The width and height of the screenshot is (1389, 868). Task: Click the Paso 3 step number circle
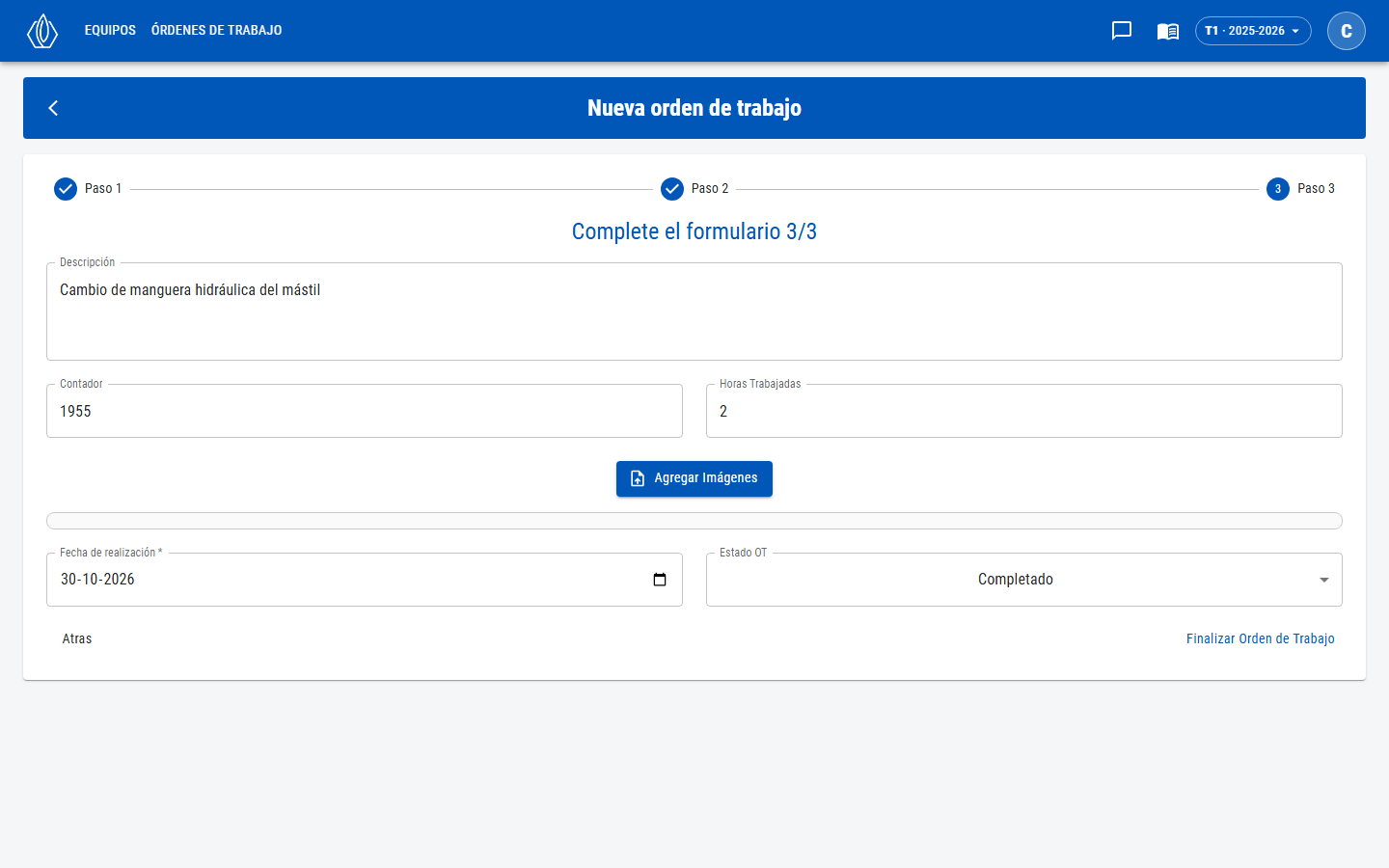pyautogui.click(x=1278, y=189)
